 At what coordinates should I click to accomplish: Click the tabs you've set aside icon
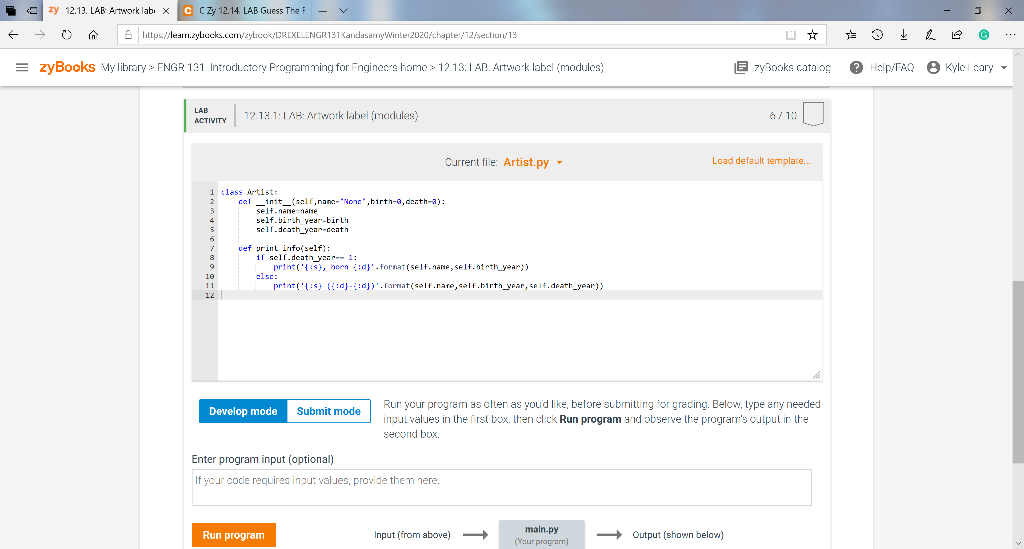10,10
